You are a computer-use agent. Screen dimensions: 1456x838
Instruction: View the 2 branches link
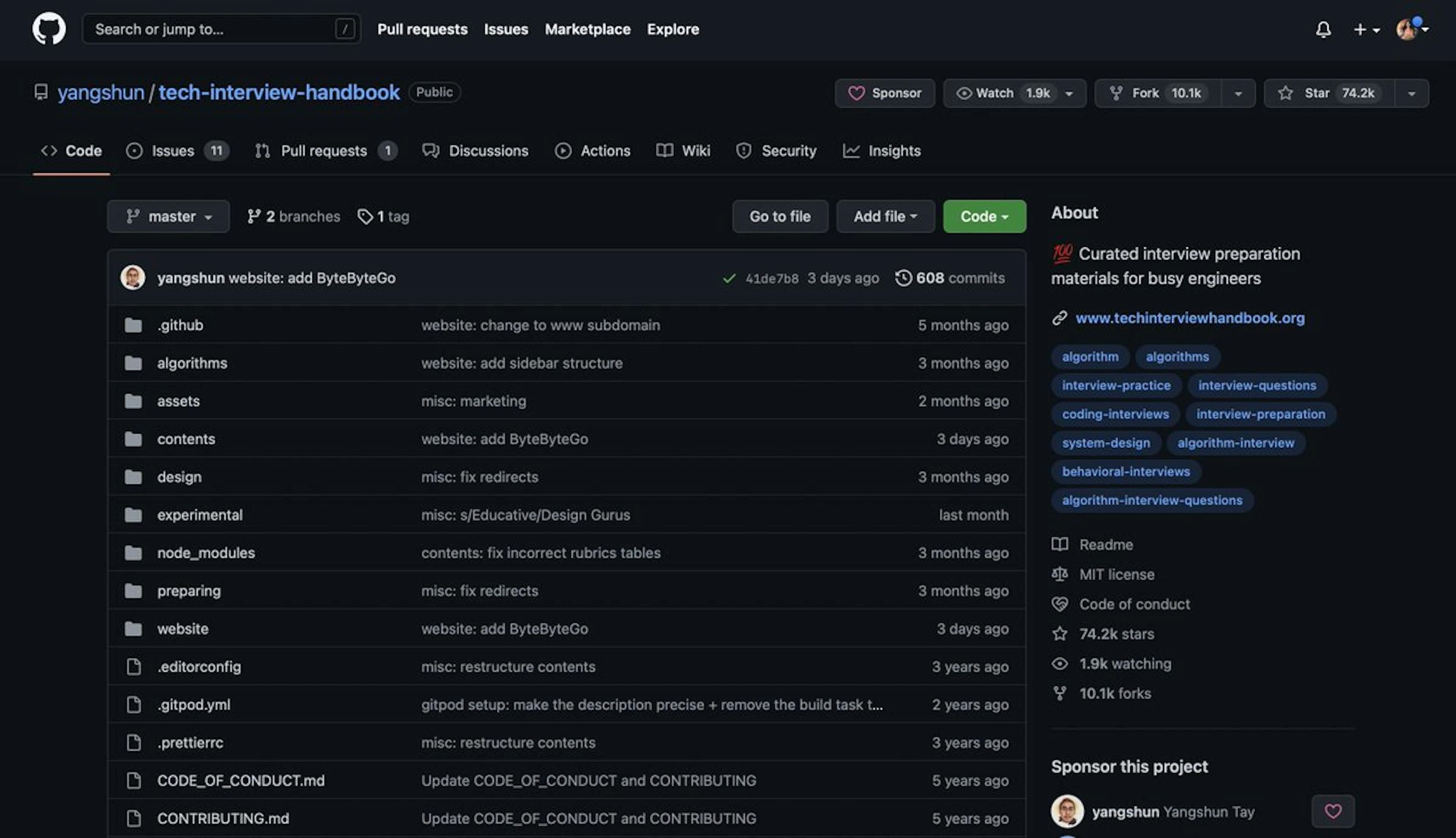pos(293,216)
